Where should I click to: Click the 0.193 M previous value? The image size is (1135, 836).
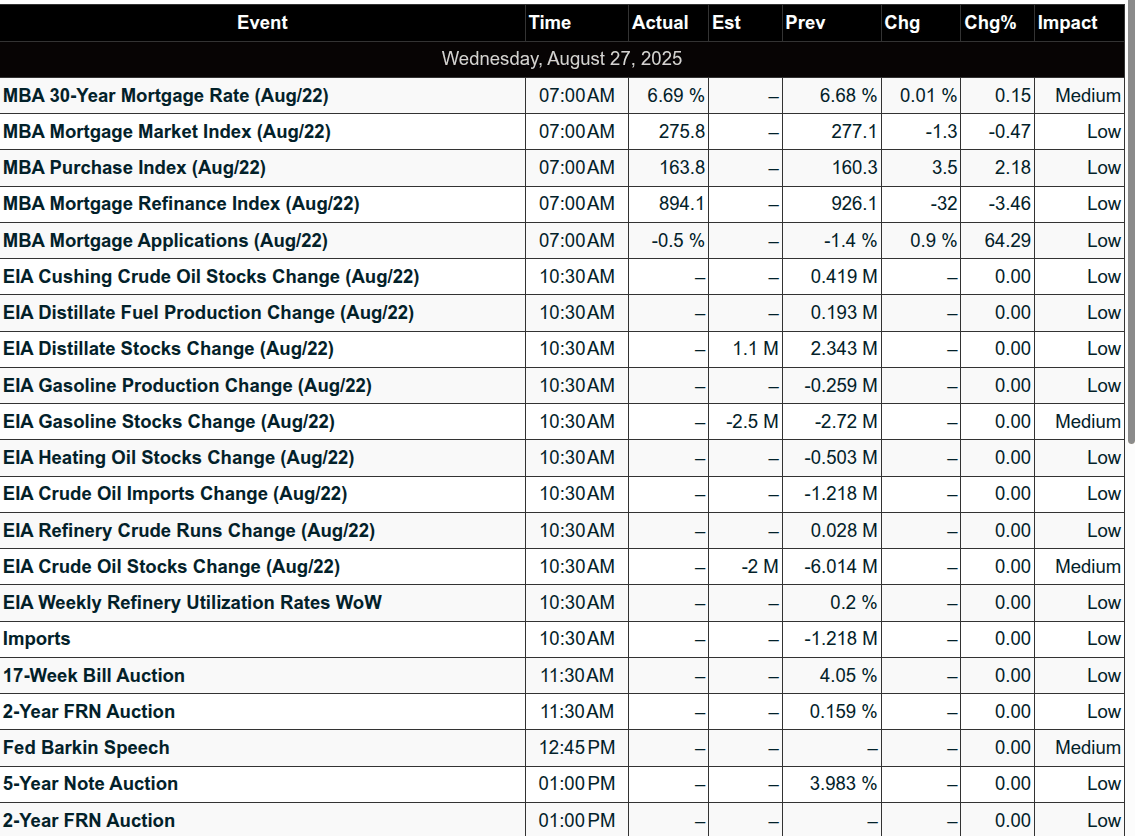[843, 313]
